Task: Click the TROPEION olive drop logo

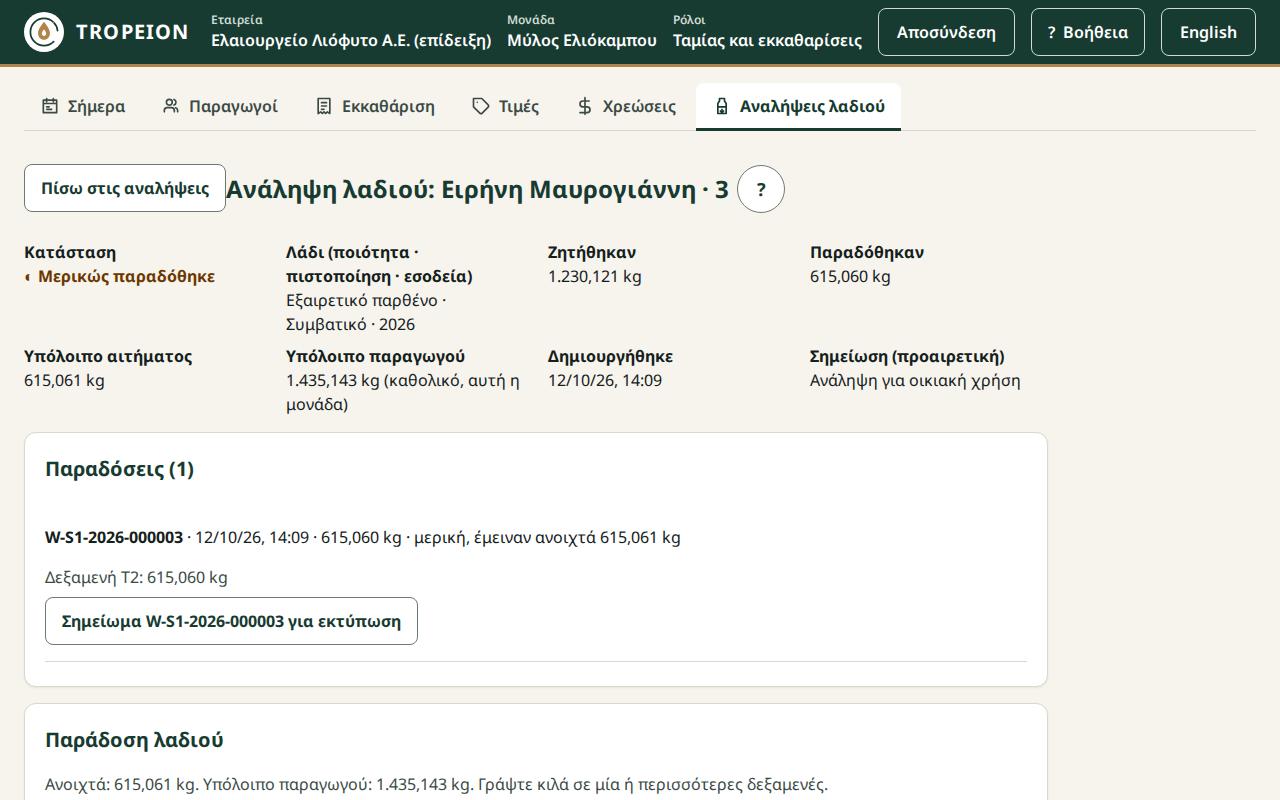Action: pos(43,32)
